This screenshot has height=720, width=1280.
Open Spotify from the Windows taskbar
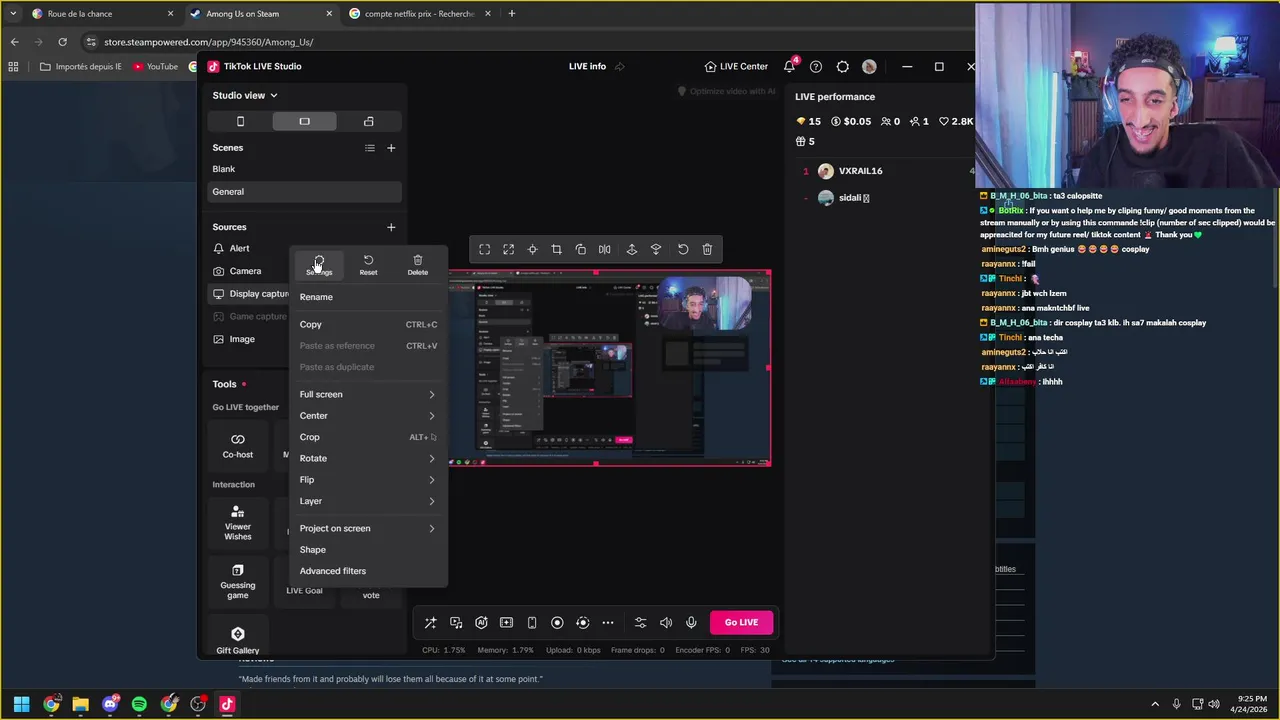(139, 704)
